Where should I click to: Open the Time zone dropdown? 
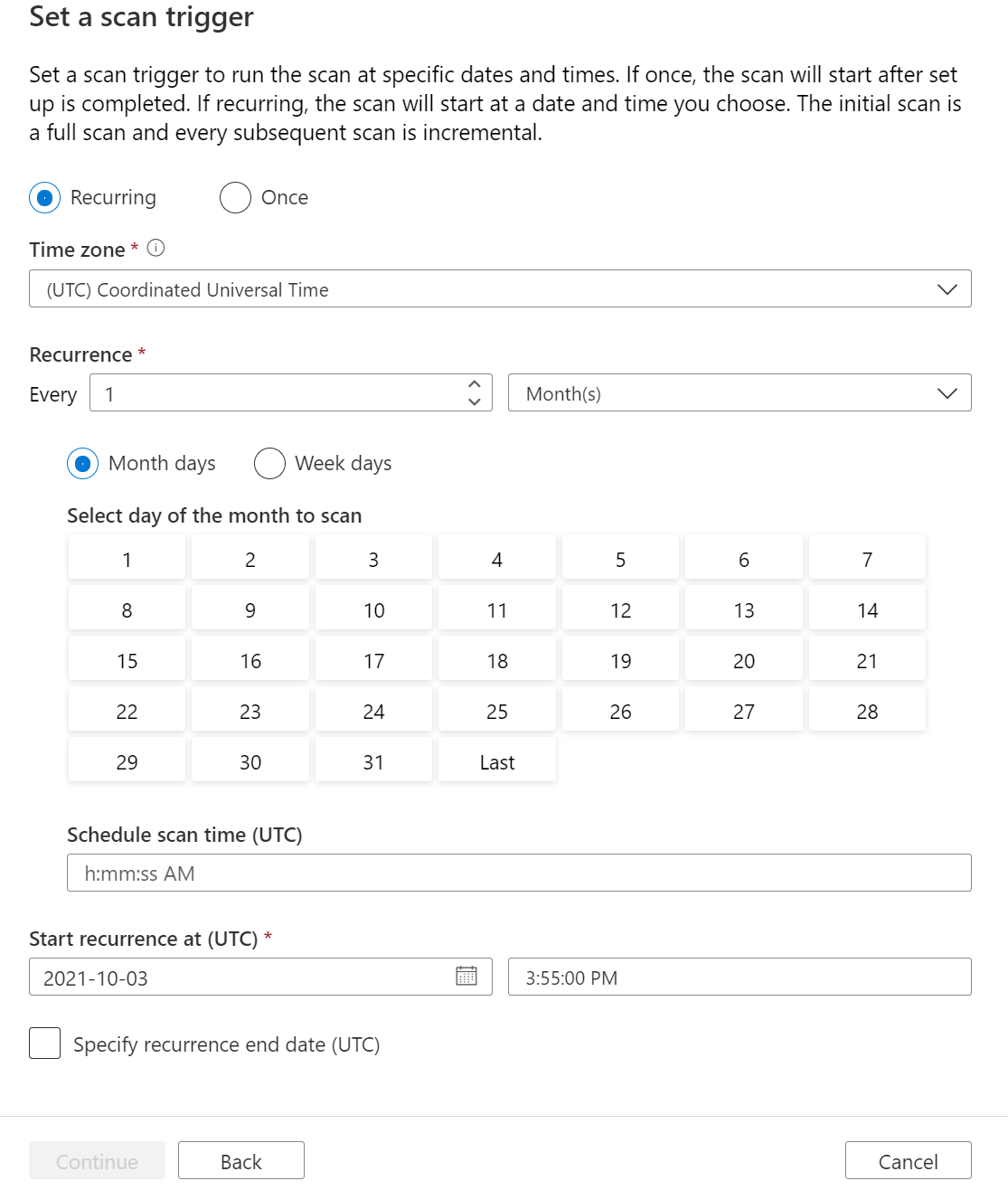click(x=500, y=289)
